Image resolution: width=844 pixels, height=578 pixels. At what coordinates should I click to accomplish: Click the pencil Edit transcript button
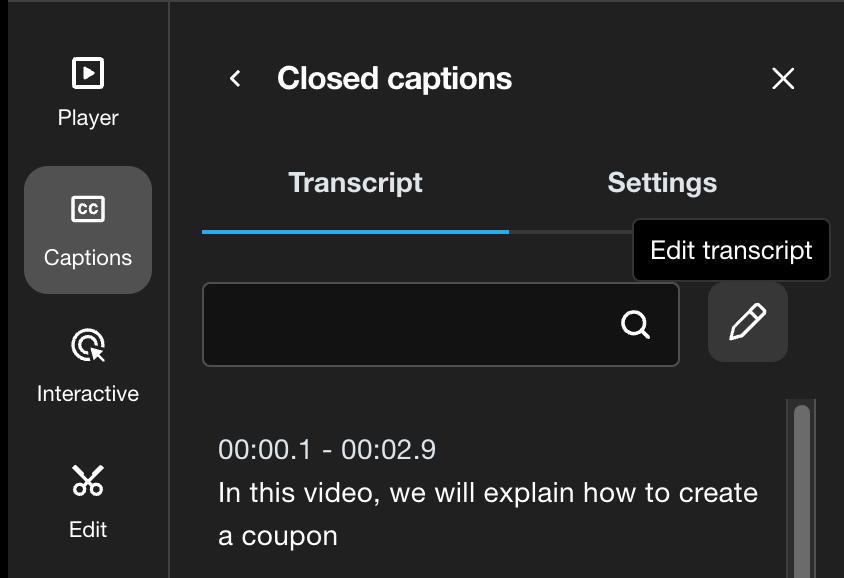point(748,322)
